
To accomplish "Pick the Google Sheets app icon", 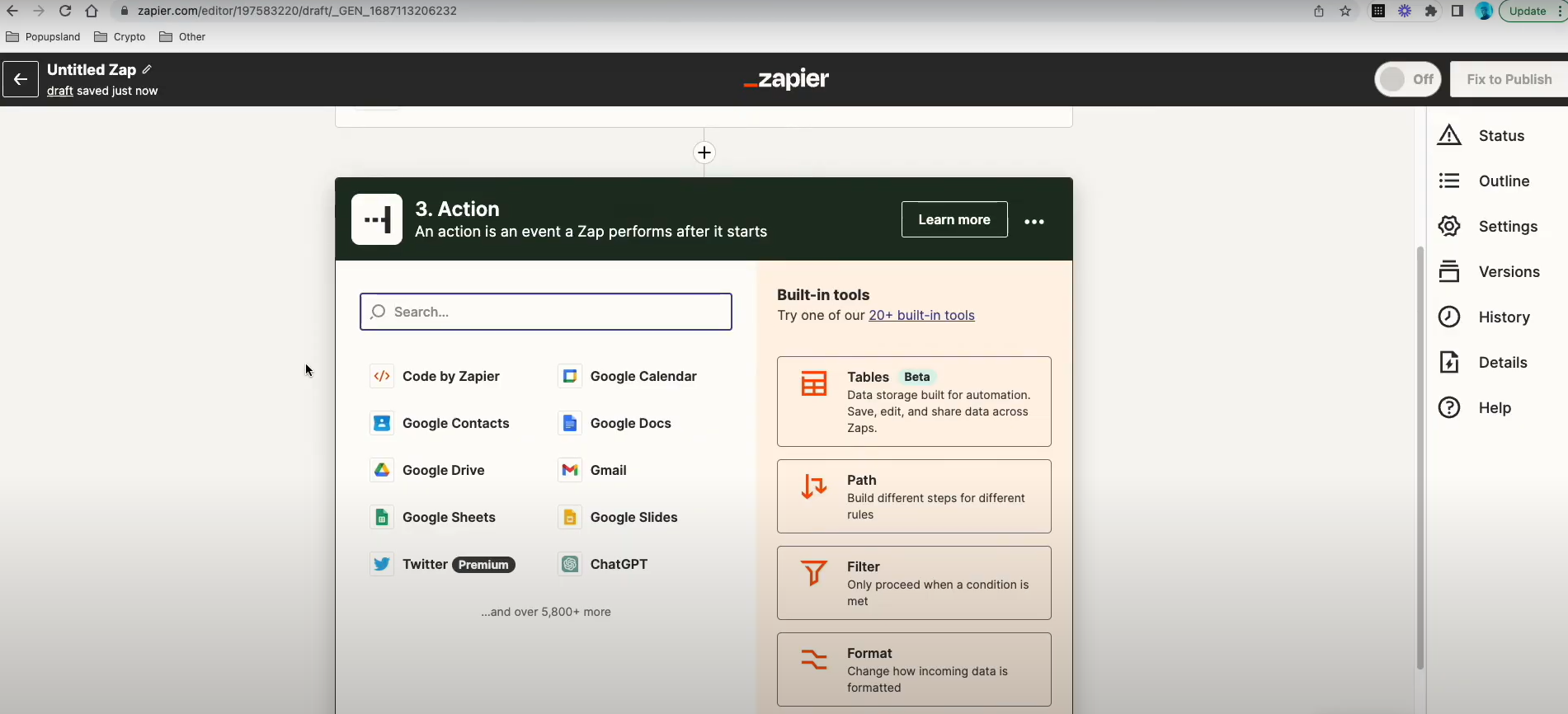I will point(382,517).
